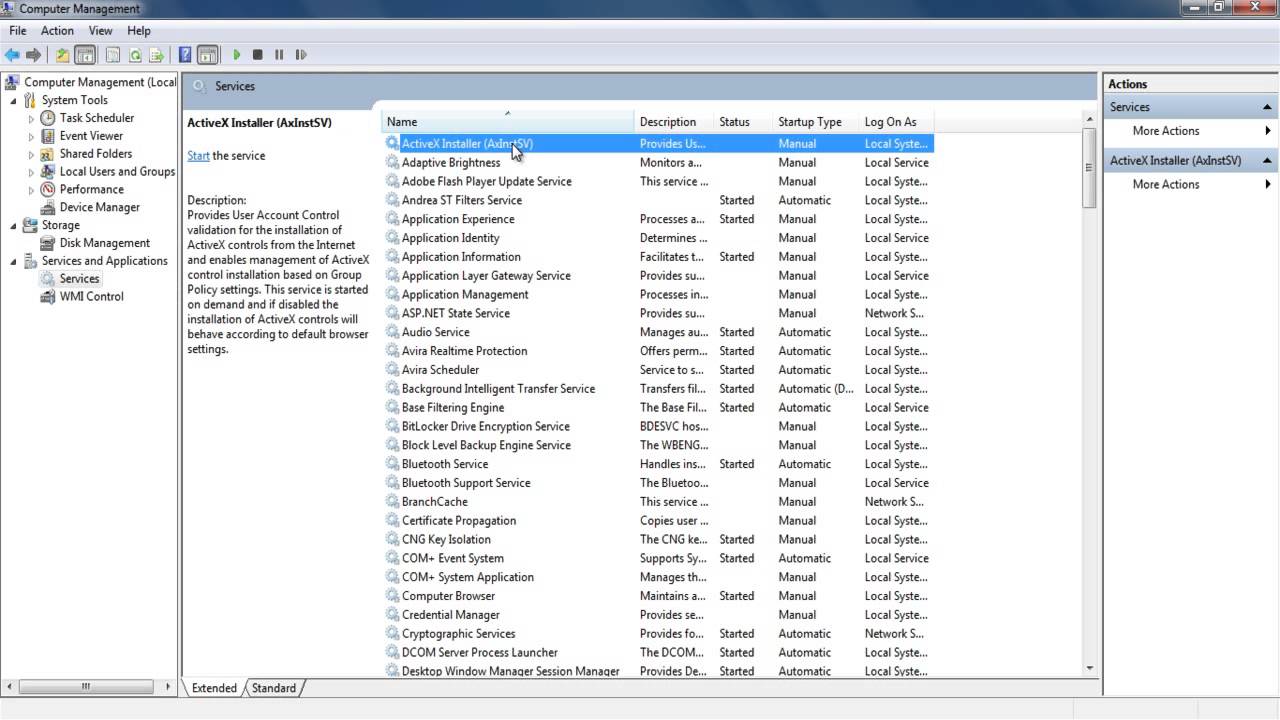Expand the Shared Folders tree node

[31, 154]
